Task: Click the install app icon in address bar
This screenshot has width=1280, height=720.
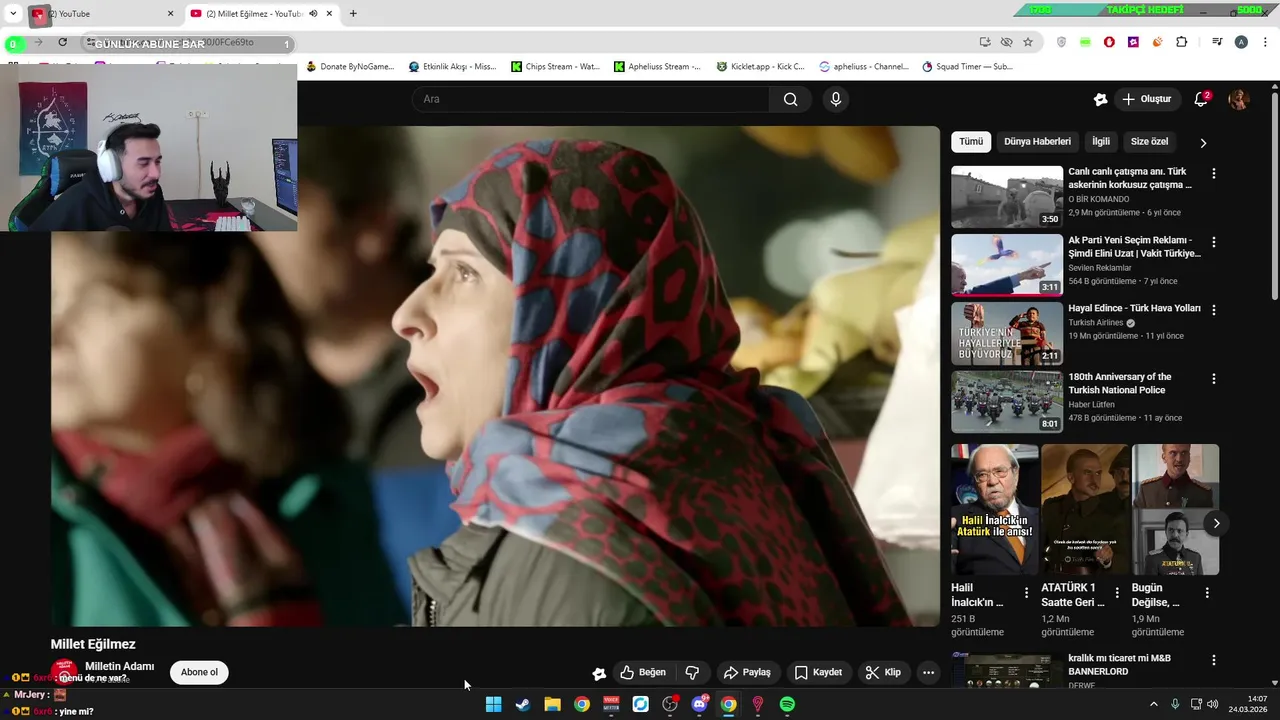Action: tap(985, 42)
